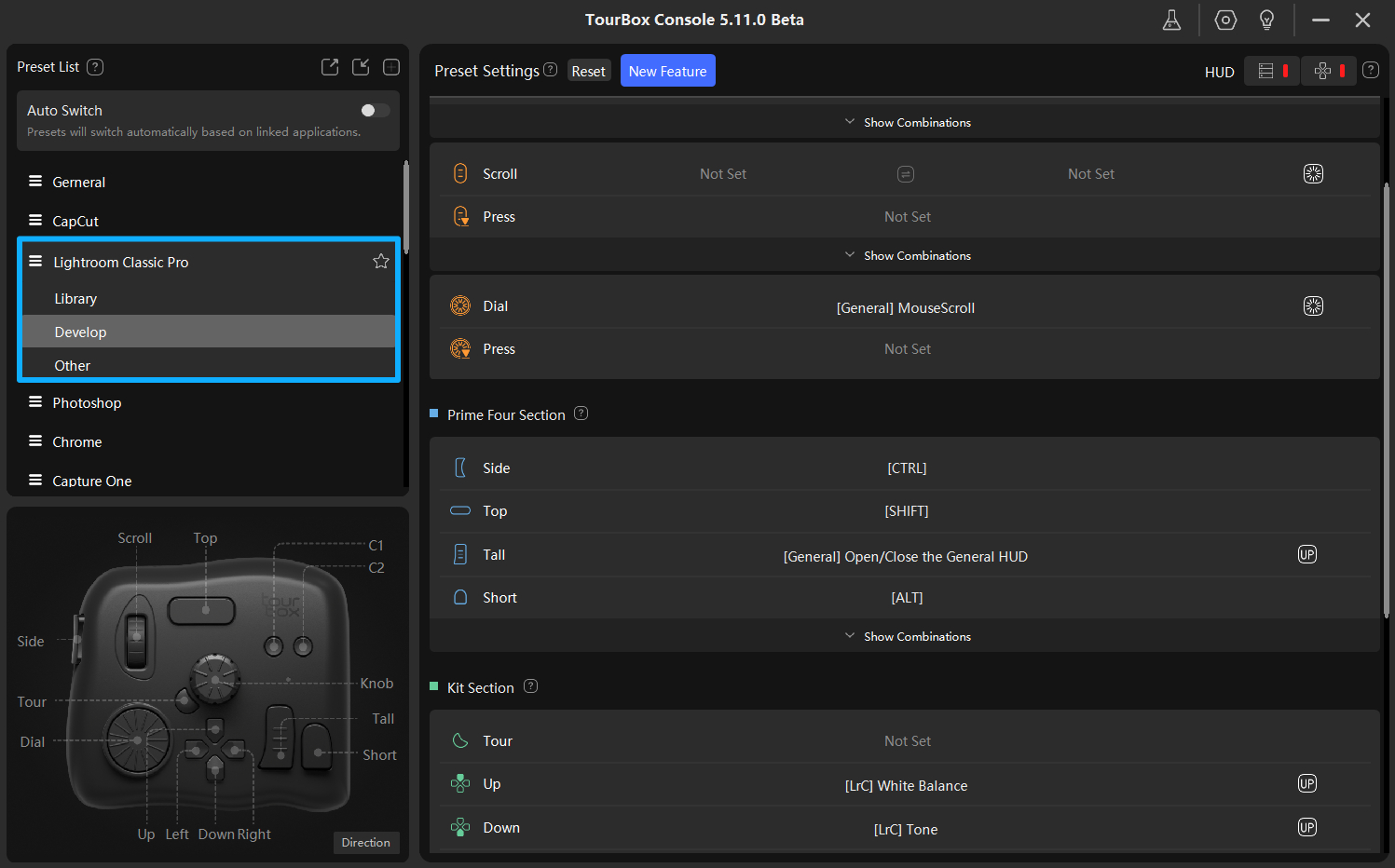Toggle the HUD D-pad display button
This screenshot has width=1395, height=868.
point(1328,72)
